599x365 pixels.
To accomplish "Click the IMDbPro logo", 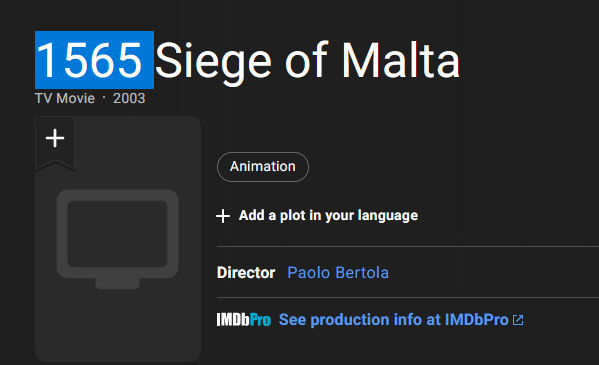I will (x=244, y=320).
